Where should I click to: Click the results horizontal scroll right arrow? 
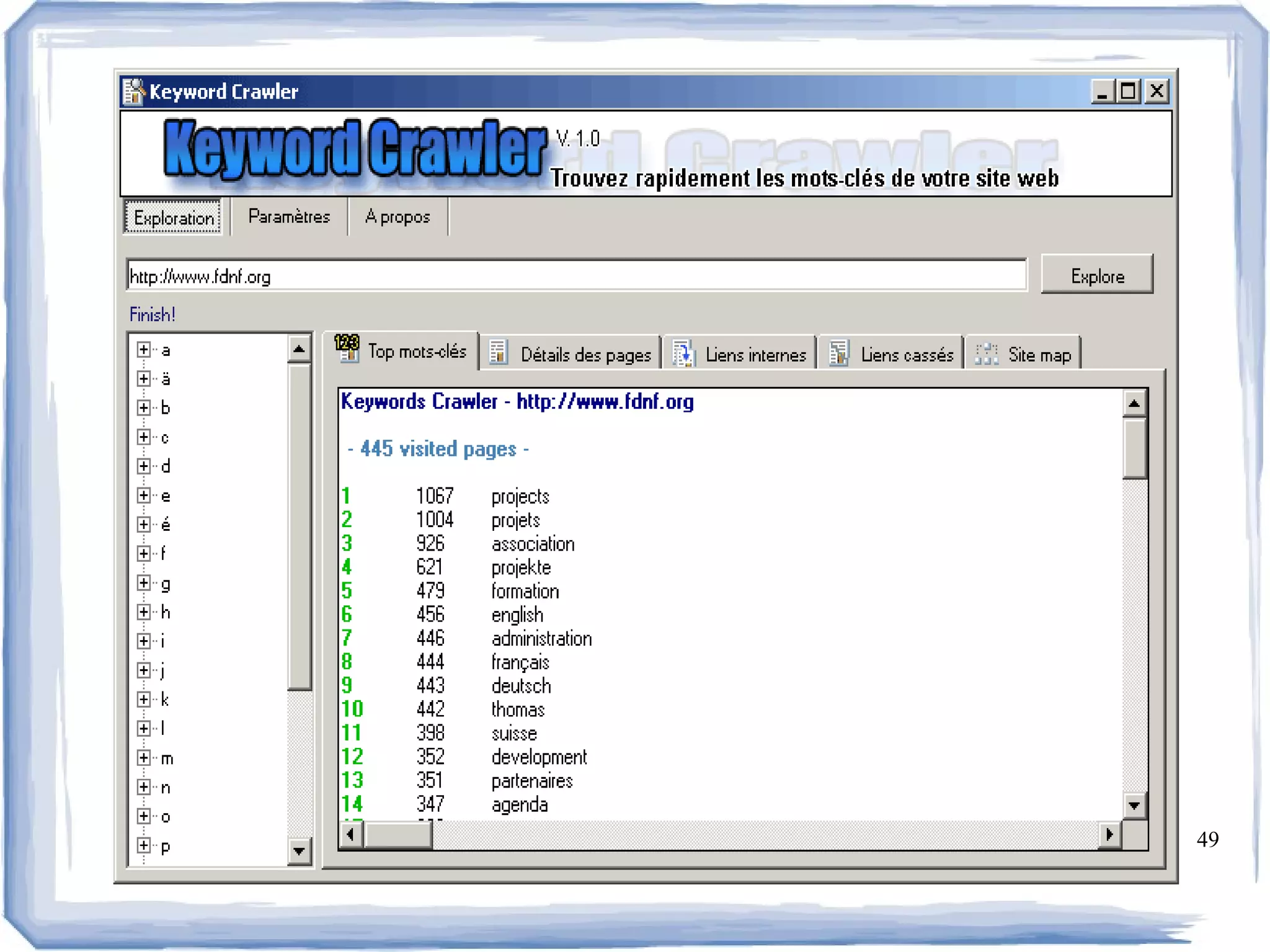tap(1109, 834)
